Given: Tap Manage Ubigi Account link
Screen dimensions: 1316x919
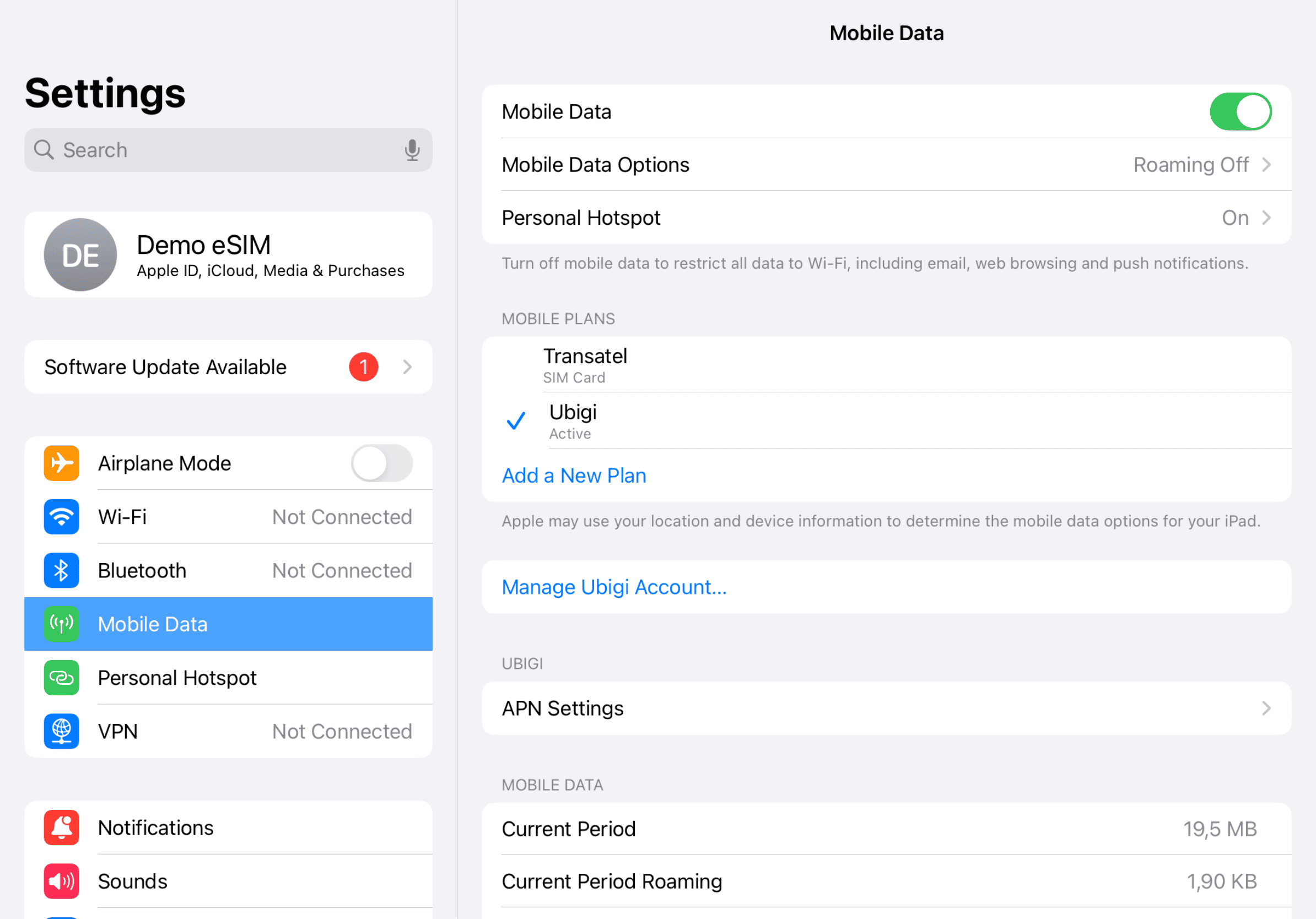Looking at the screenshot, I should 614,587.
